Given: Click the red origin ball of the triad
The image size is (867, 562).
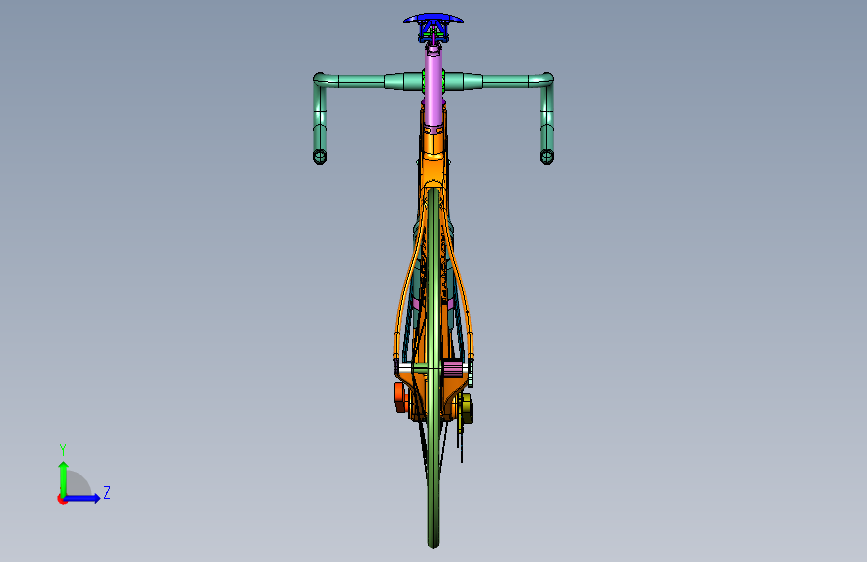Looking at the screenshot, I should 62,499.
